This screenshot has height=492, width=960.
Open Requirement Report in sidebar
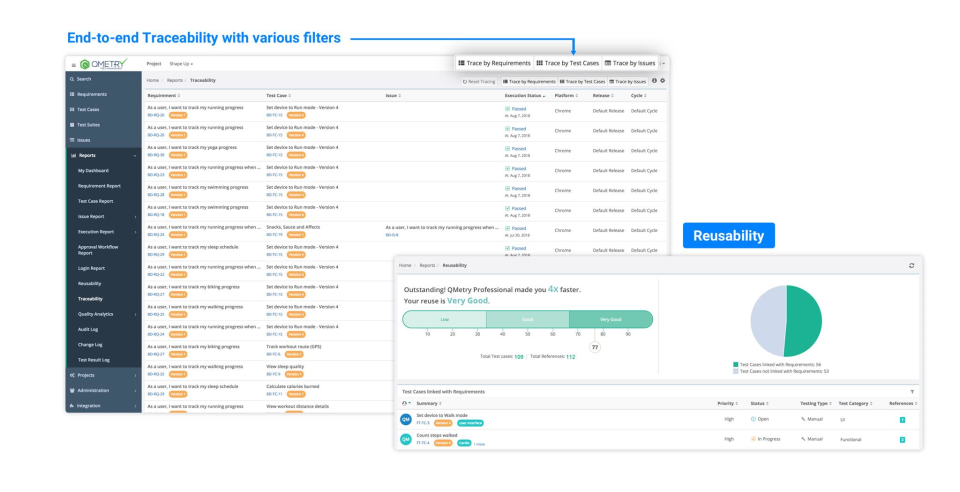[99, 186]
